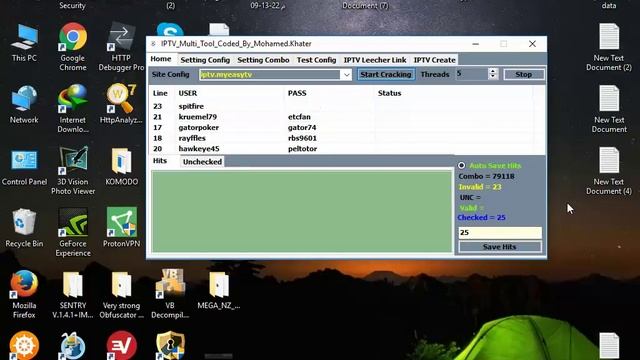The width and height of the screenshot is (640, 360).
Task: Switch to the Home tab
Action: (161, 59)
